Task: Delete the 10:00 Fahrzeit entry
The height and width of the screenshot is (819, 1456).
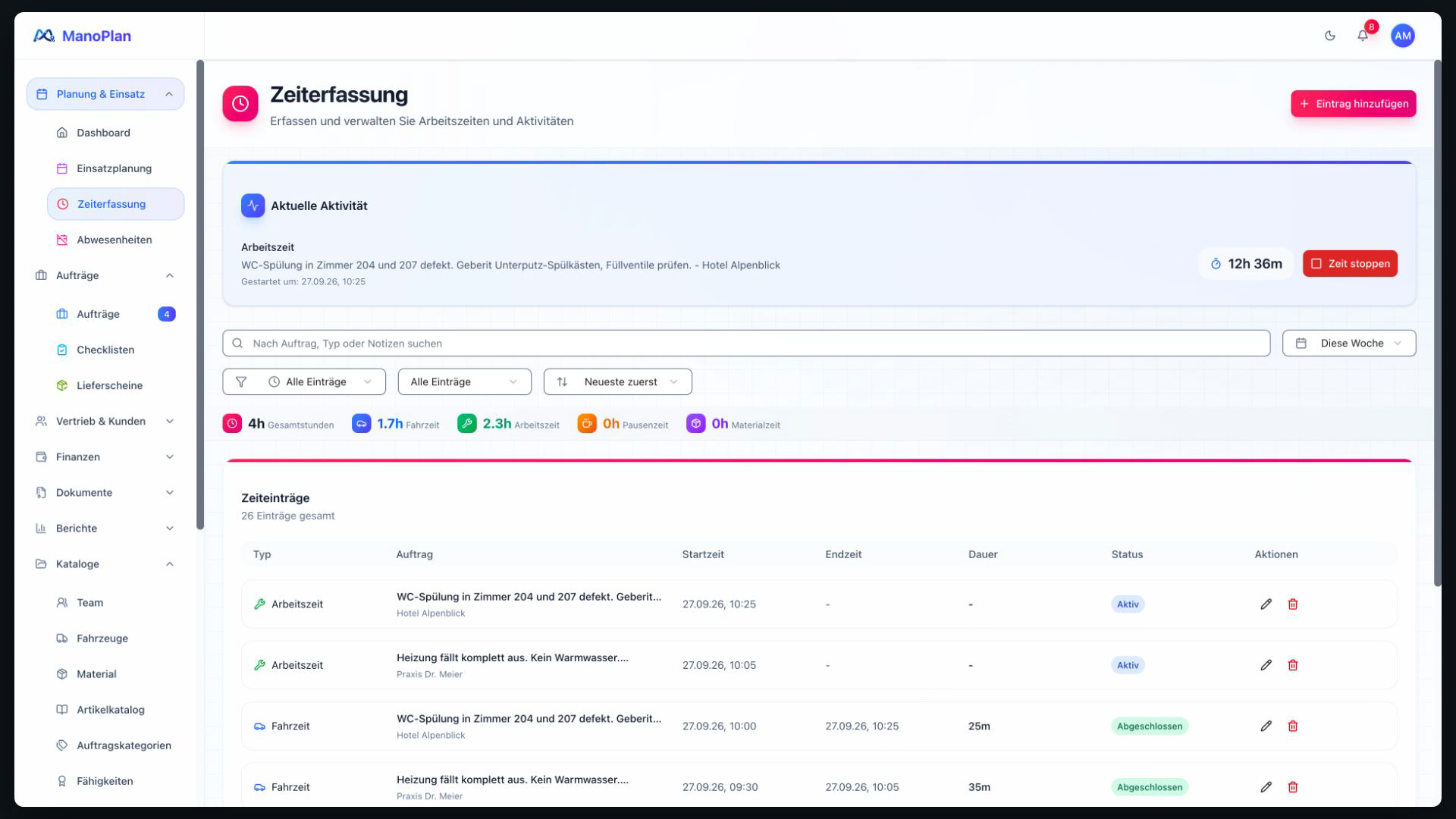Action: pyautogui.click(x=1293, y=726)
